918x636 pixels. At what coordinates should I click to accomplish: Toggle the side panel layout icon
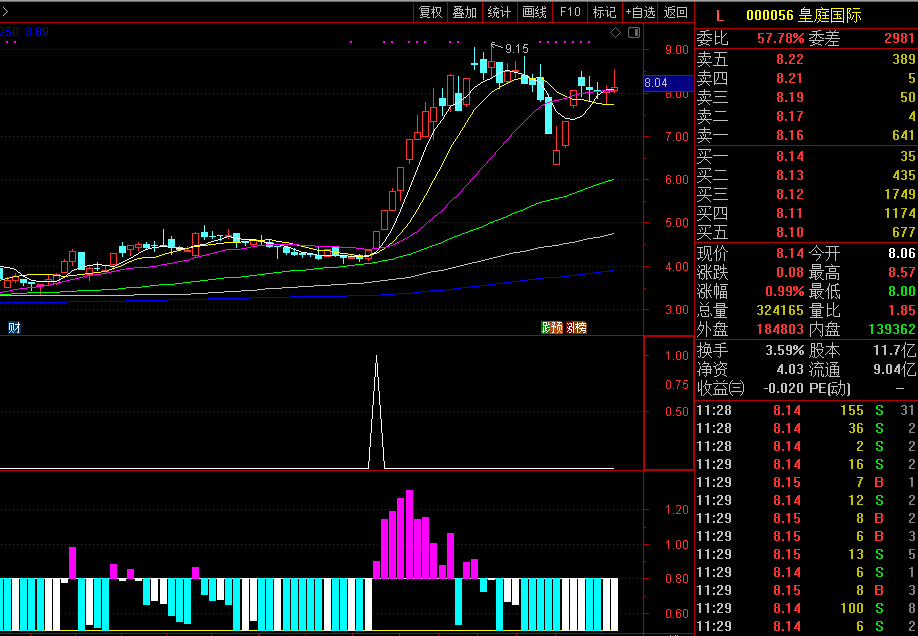click(633, 33)
